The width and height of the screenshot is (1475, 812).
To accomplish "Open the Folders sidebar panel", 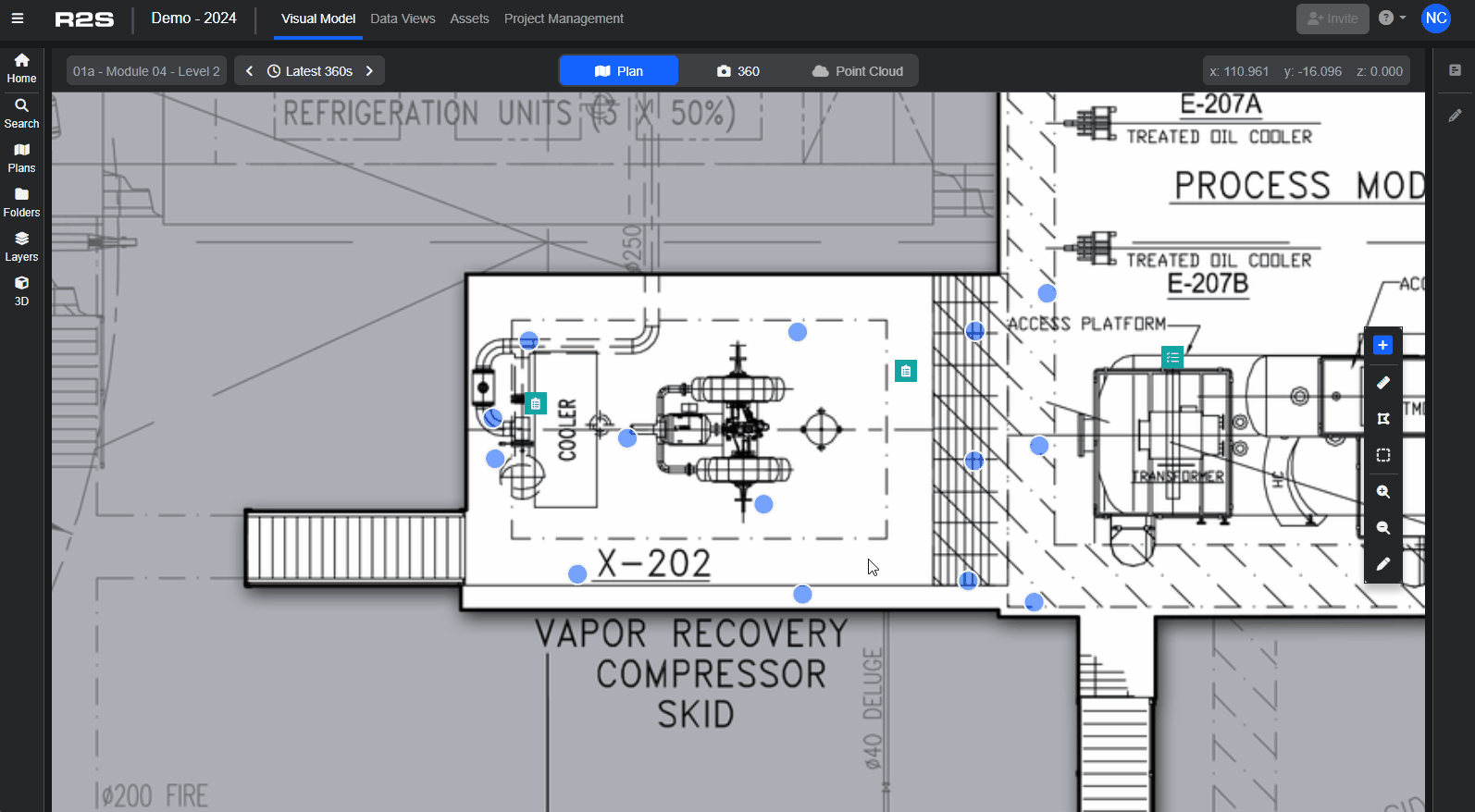I will 21,203.
